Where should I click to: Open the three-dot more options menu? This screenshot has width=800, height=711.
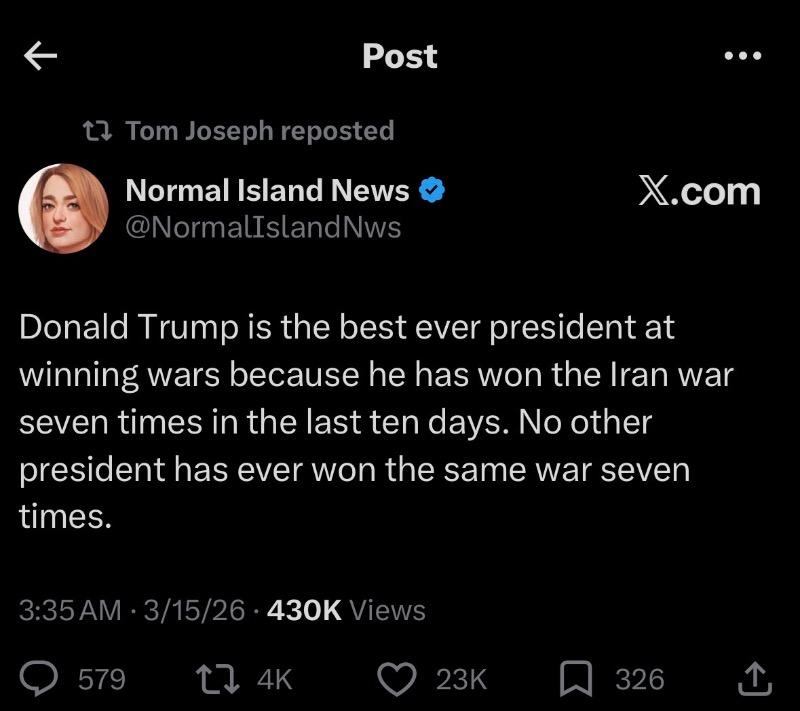(x=743, y=56)
